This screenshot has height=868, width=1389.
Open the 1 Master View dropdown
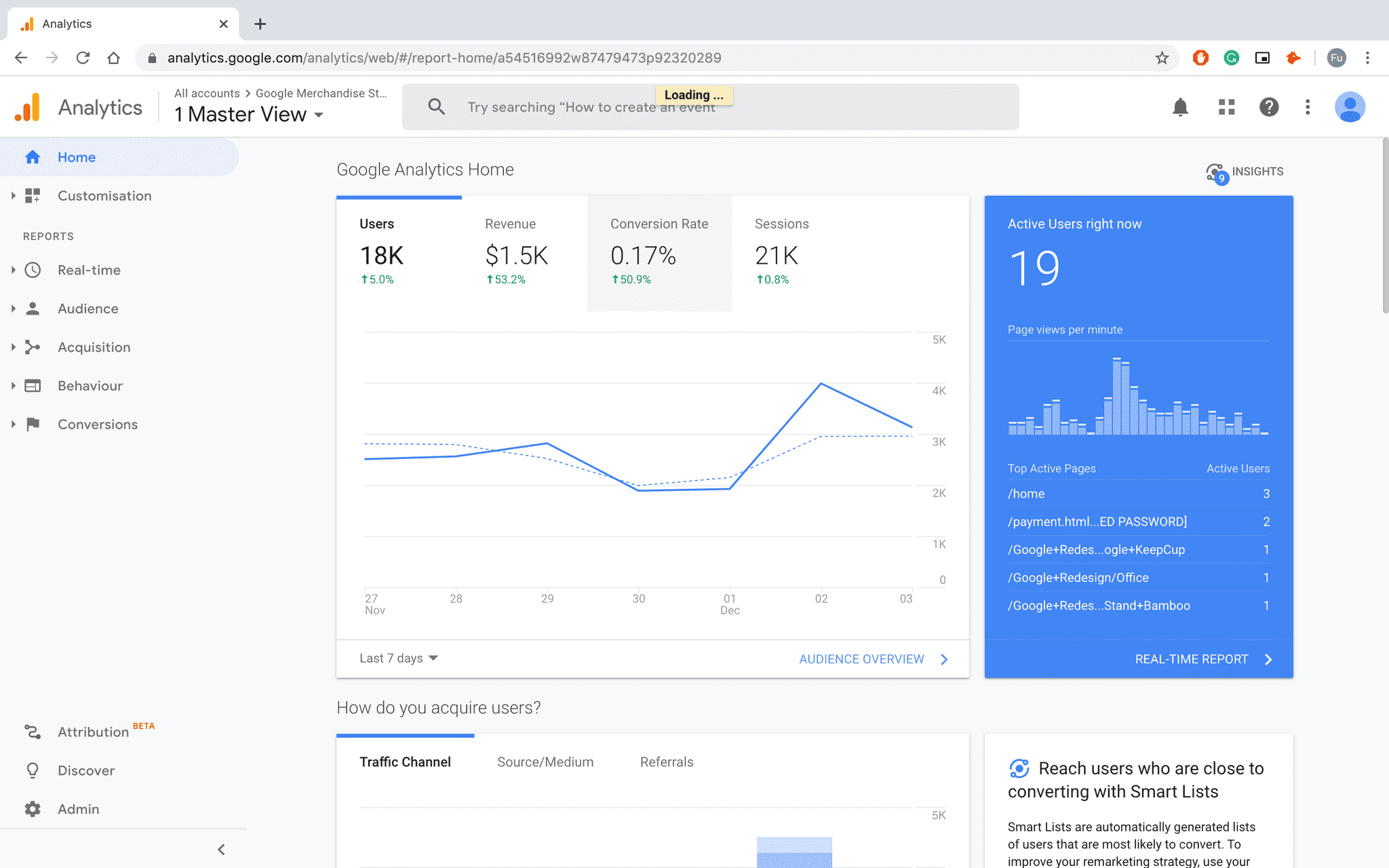coord(249,115)
